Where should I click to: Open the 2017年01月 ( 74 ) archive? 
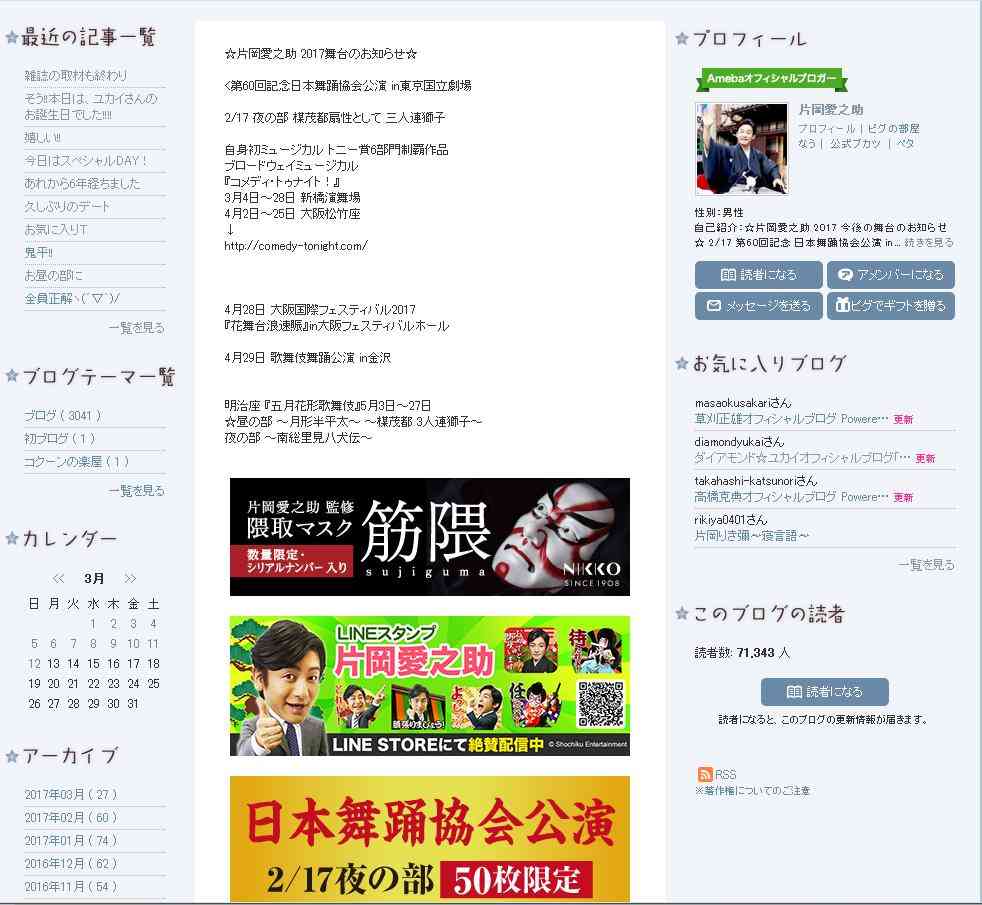(x=71, y=840)
